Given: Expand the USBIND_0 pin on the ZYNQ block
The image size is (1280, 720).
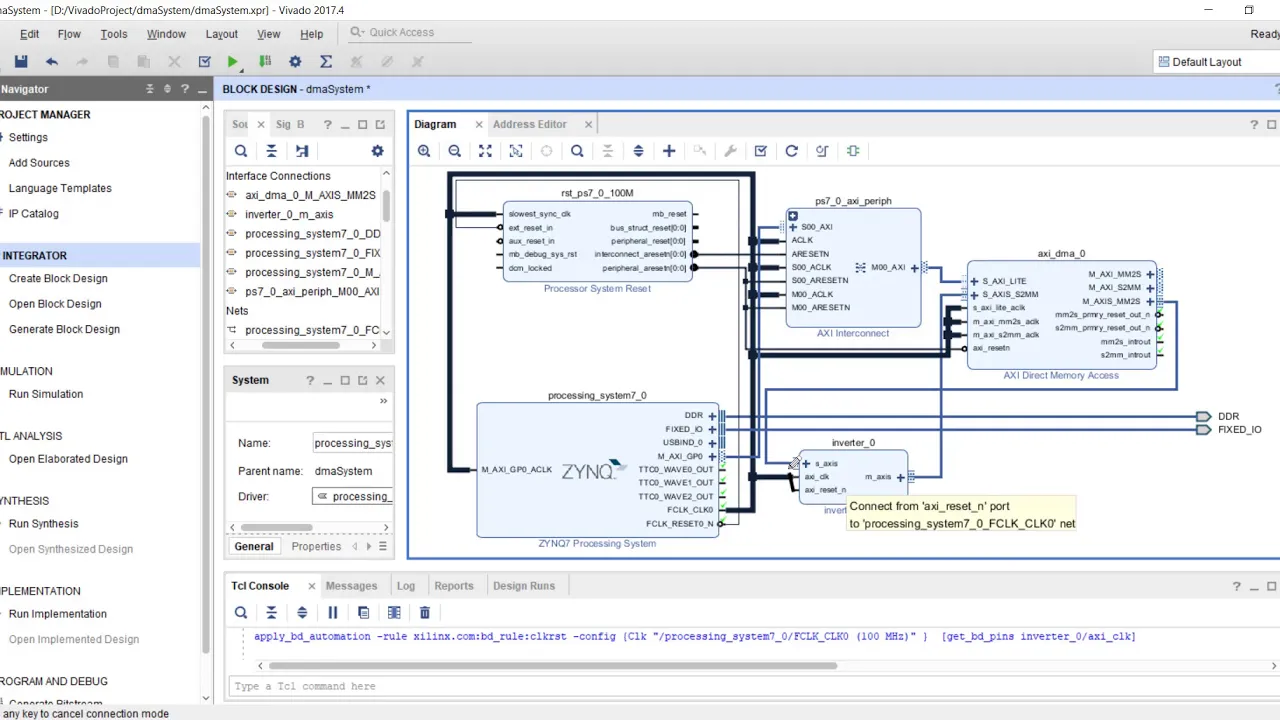Looking at the screenshot, I should click(x=713, y=443).
